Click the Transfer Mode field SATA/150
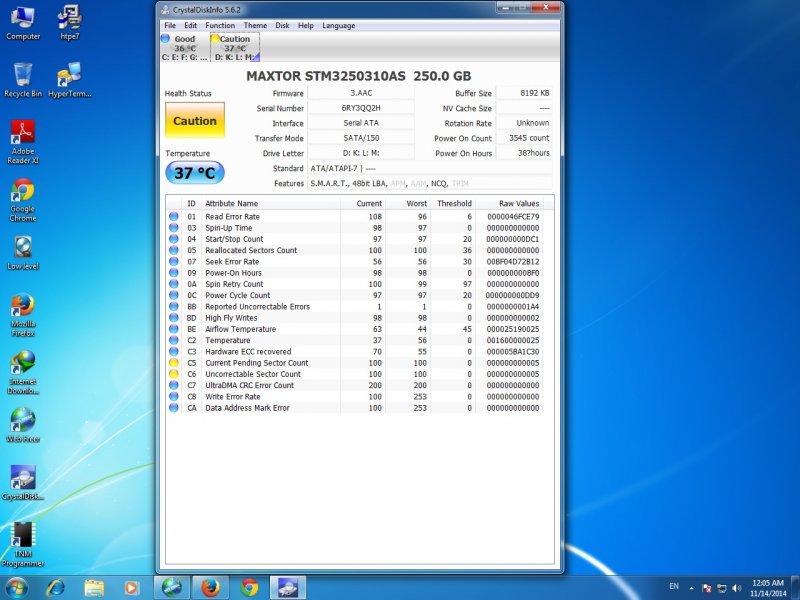800x600 pixels. pos(361,138)
